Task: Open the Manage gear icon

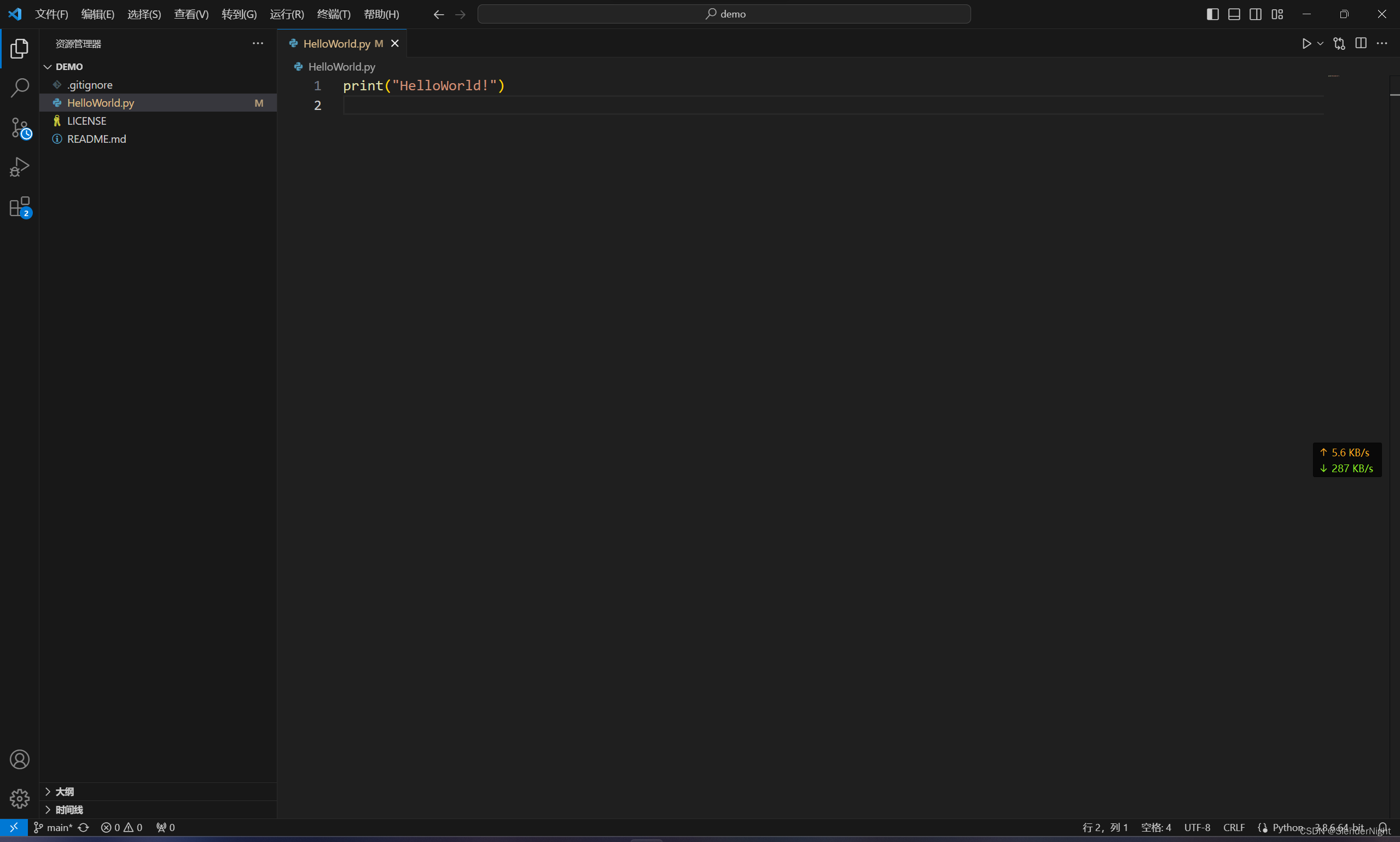Action: (19, 798)
